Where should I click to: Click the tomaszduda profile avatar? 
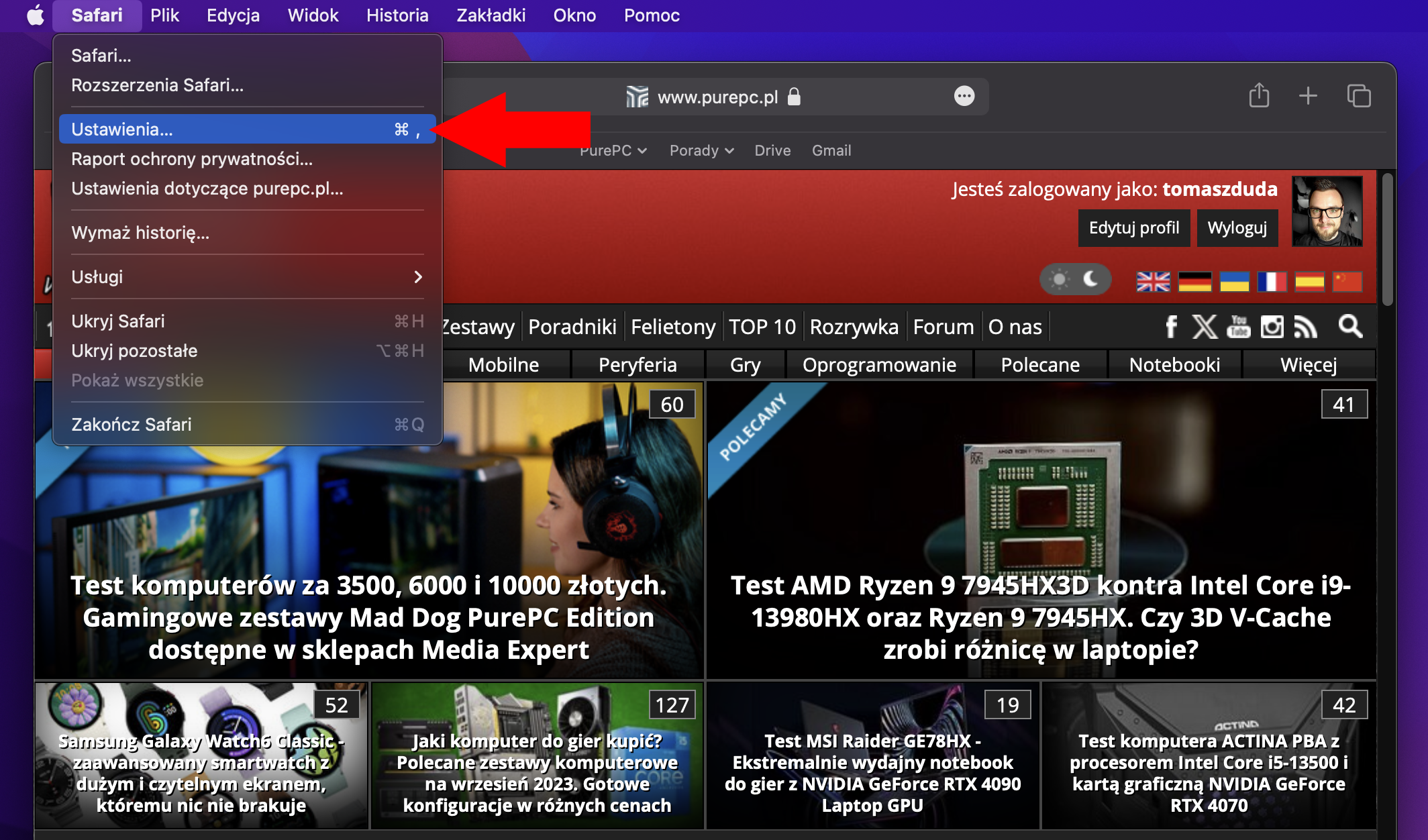(x=1327, y=211)
